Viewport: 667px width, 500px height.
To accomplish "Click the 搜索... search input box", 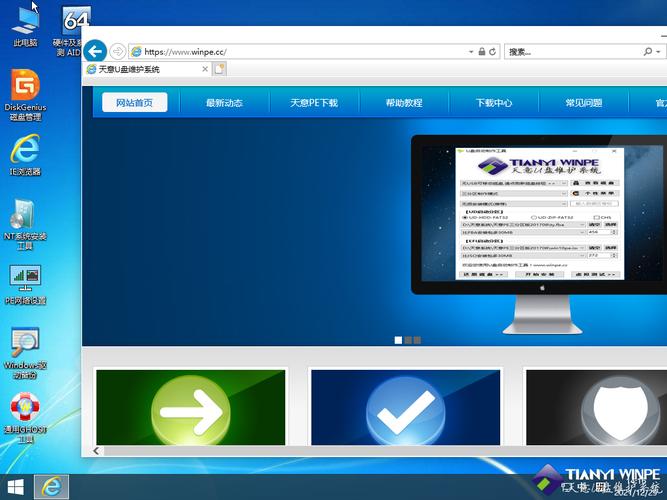I will click(x=574, y=52).
